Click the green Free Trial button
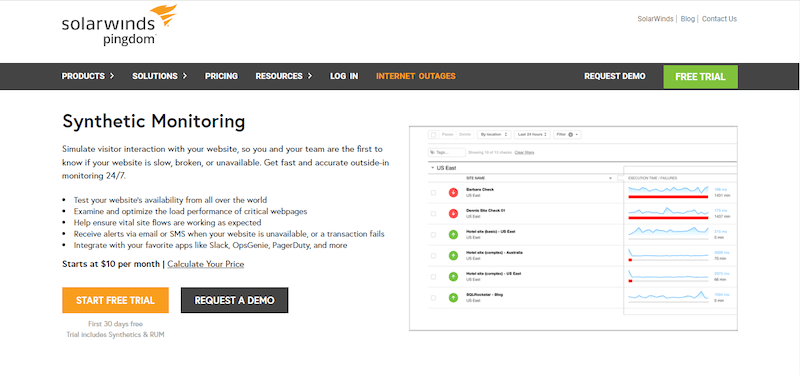800x375 pixels. (701, 77)
